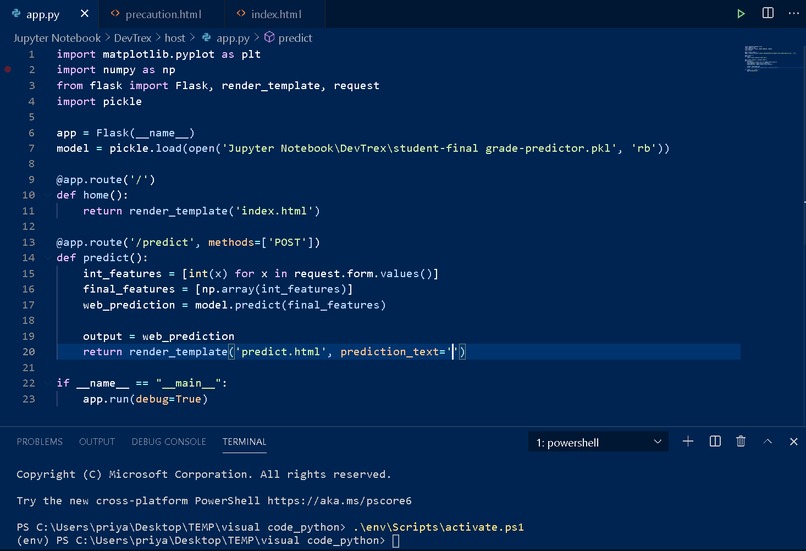Run the Python file with play icon
This screenshot has width=806, height=551.
point(740,13)
